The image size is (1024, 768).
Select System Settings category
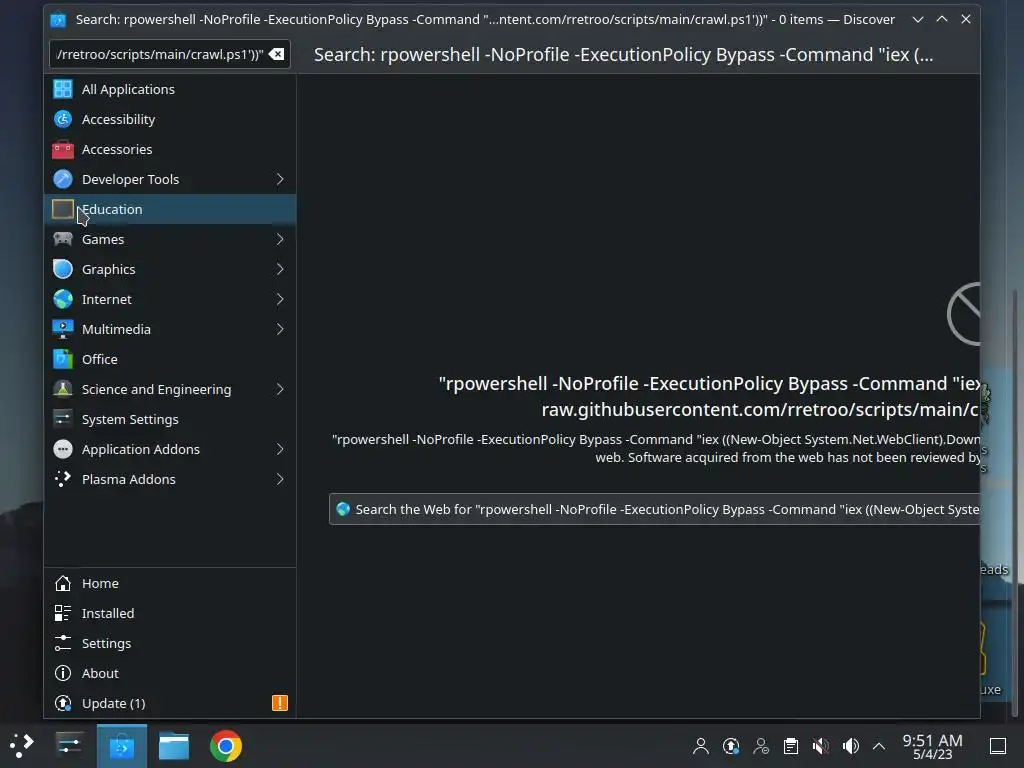(170, 419)
